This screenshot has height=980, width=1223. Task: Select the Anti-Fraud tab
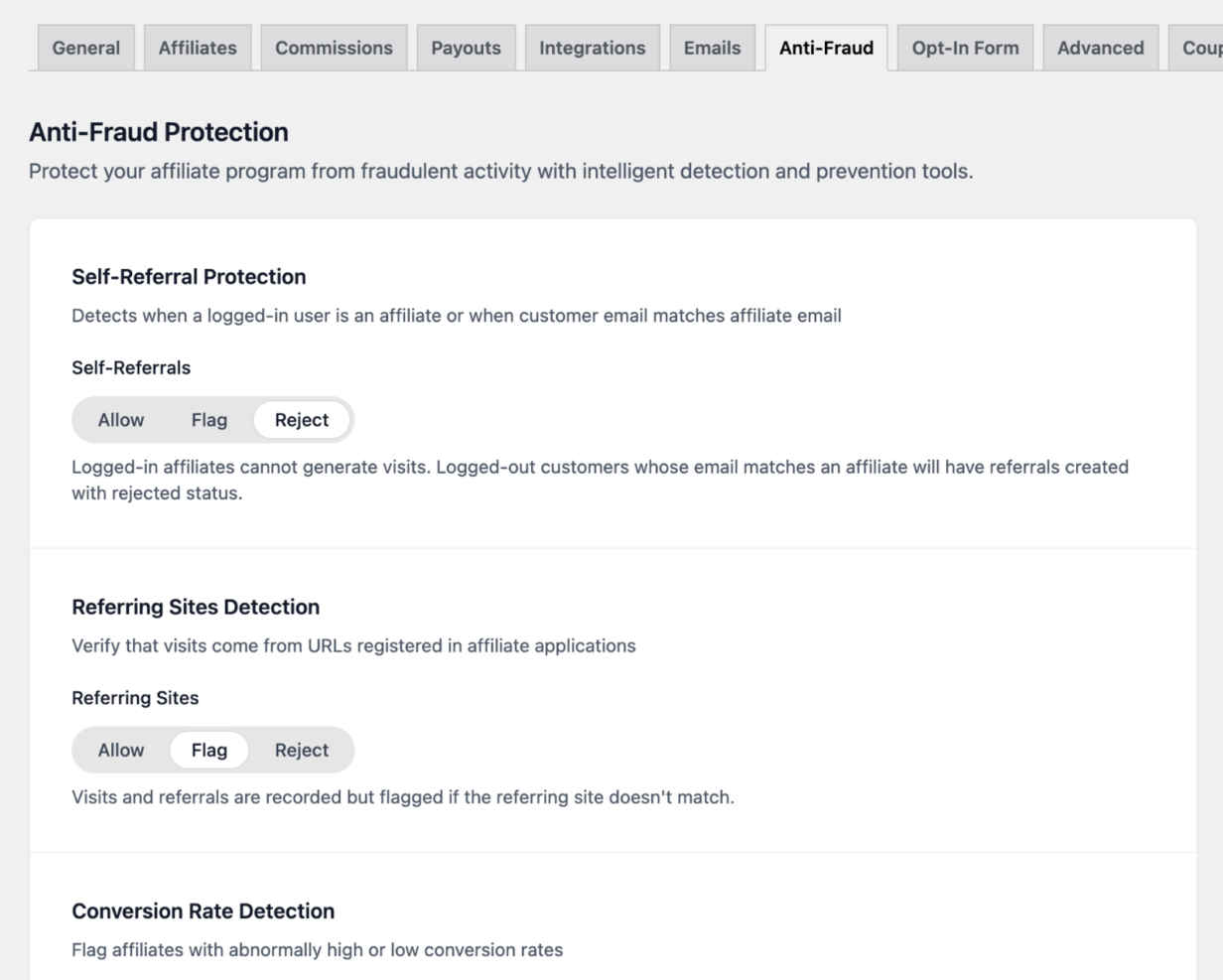point(826,47)
